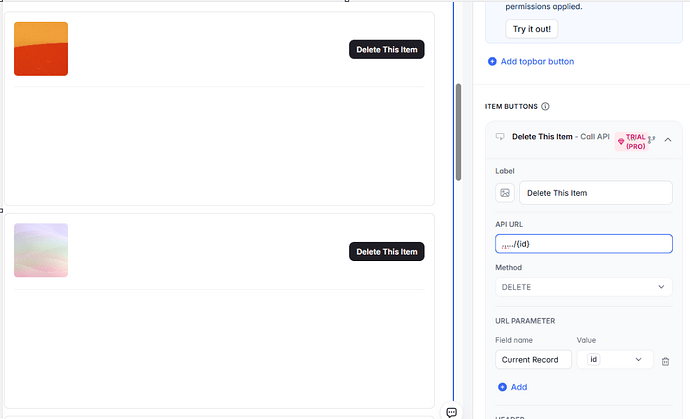Viewport: 690px width, 419px height.
Task: Open the chat feedback bubble icon
Action: click(x=451, y=412)
